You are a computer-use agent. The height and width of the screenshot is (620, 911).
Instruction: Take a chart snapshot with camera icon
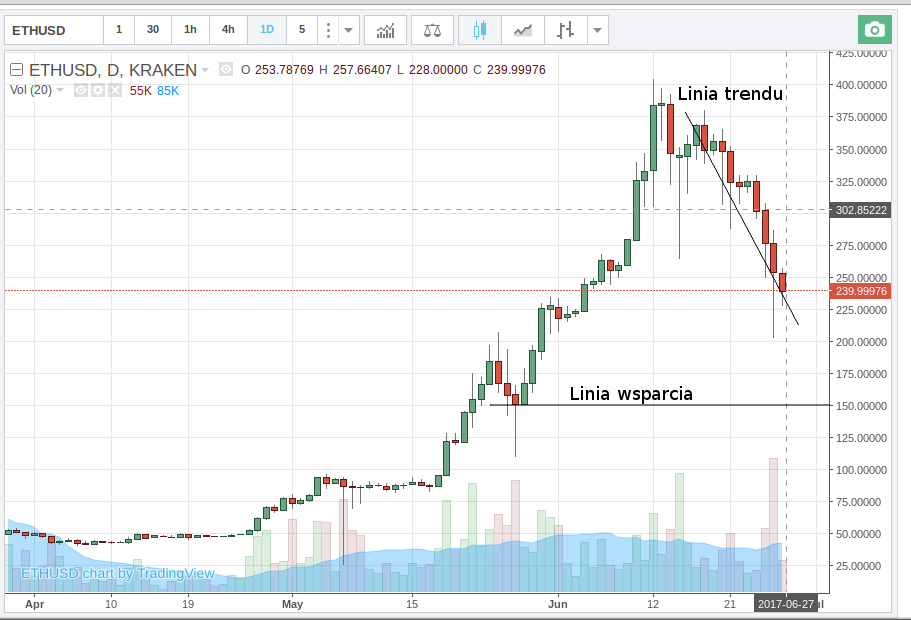[875, 30]
